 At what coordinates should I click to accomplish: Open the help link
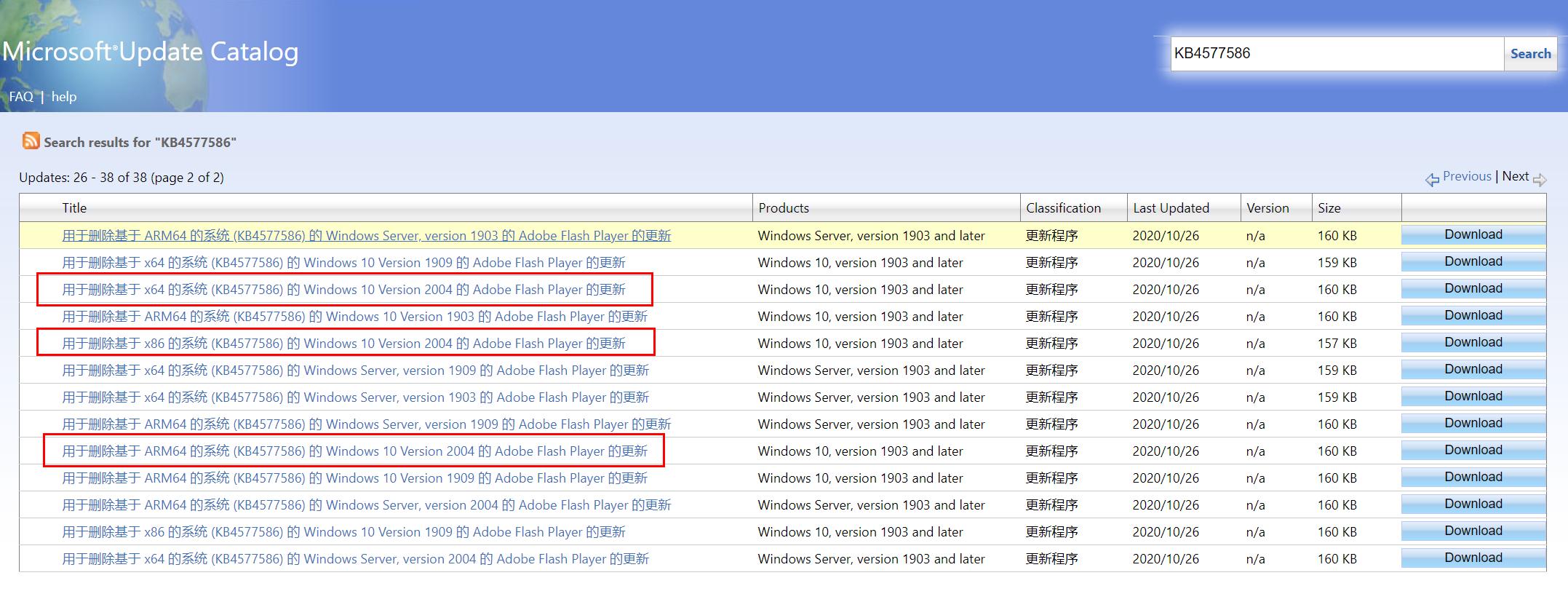[64, 97]
